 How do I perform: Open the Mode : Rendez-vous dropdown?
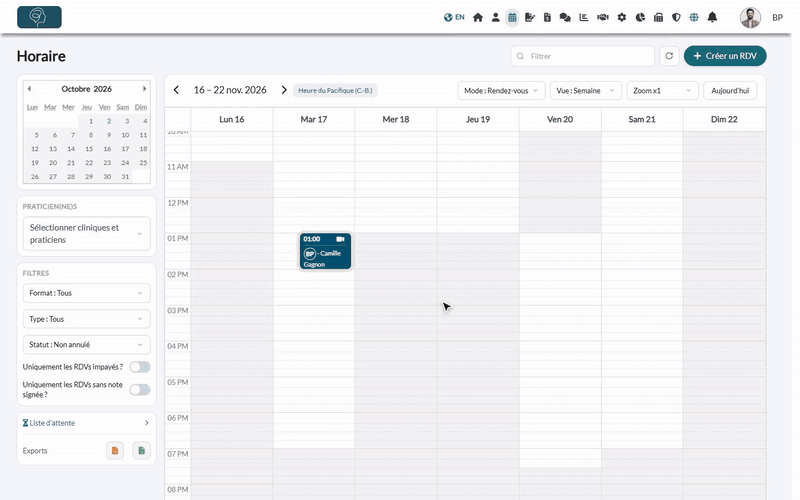501,91
